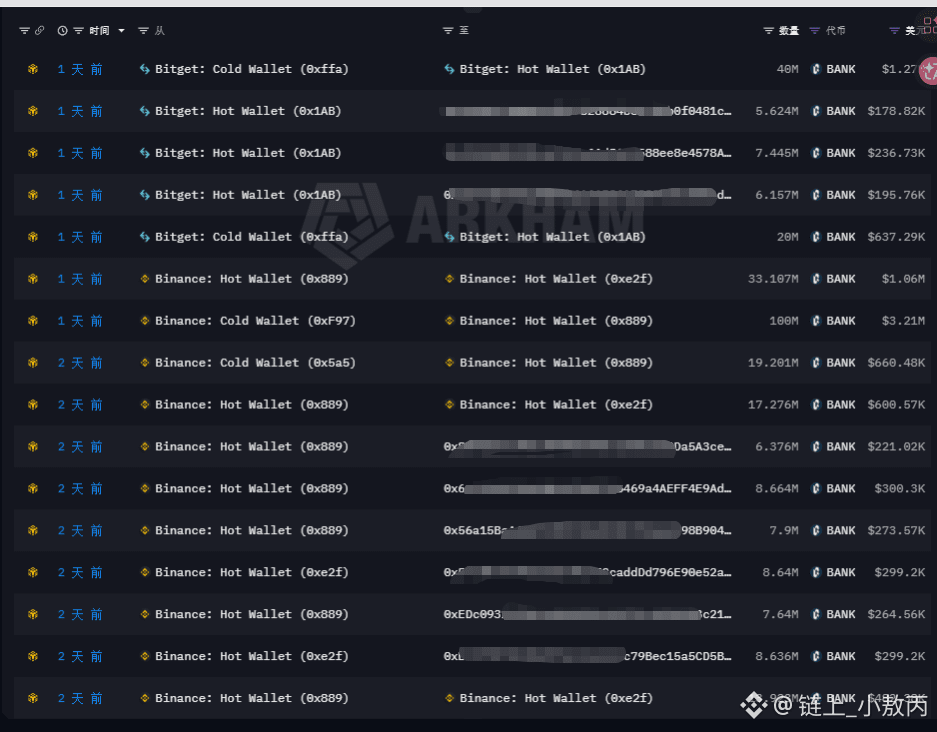Viewport: 937px width, 732px height.
Task: Expand the 时间 sort dropdown arrow
Action: 121,30
